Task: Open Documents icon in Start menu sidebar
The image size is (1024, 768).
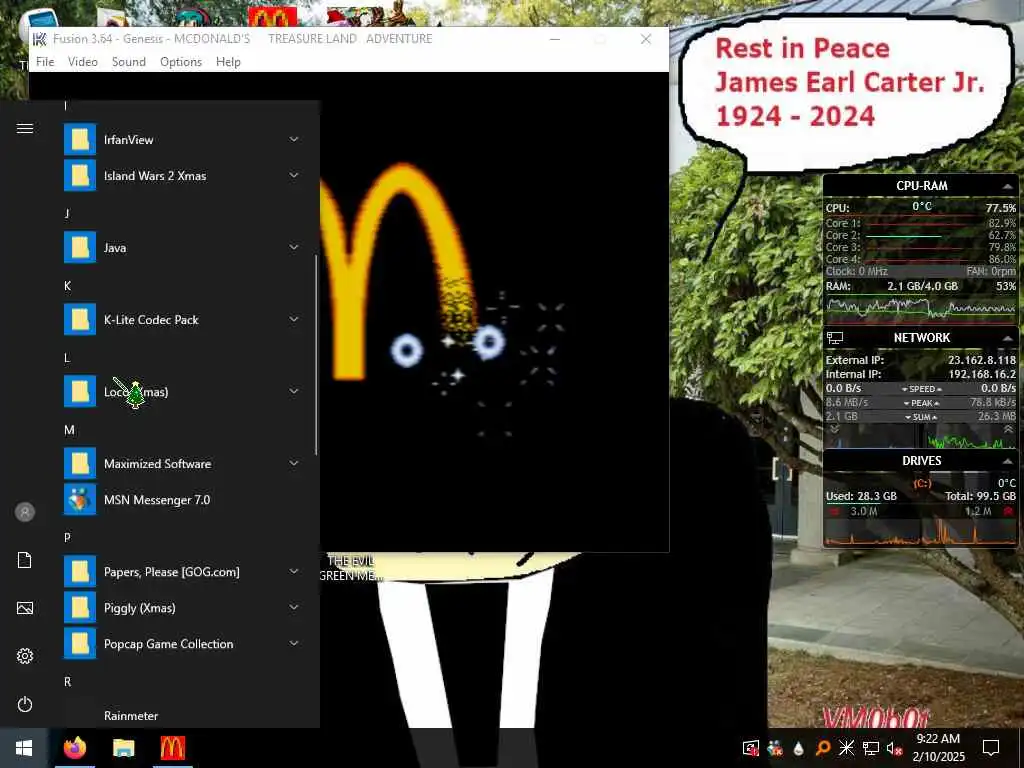Action: [25, 560]
